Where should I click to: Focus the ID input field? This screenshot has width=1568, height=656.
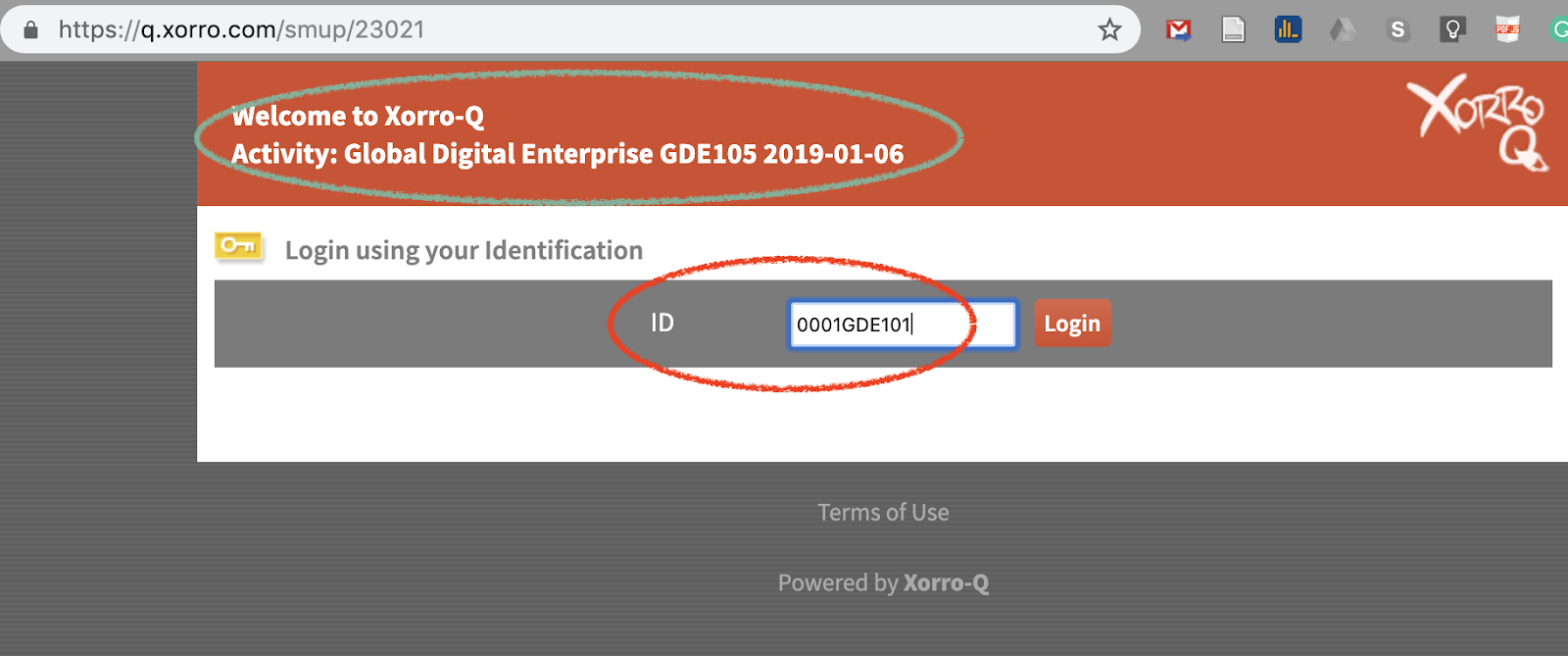coord(903,324)
